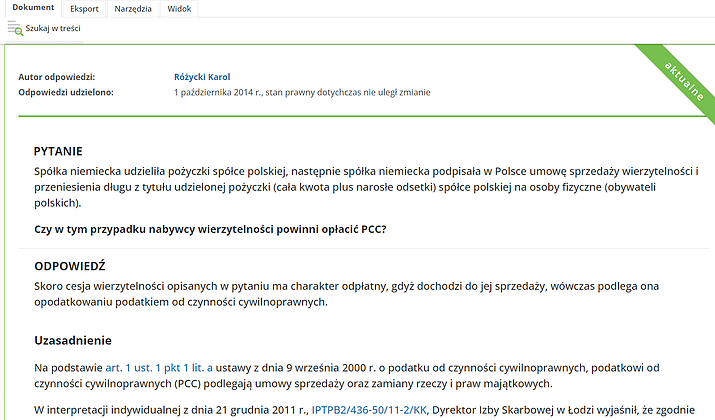Click the date '1 października 2014 r.' text
The width and height of the screenshot is (715, 420).
[x=230, y=93]
